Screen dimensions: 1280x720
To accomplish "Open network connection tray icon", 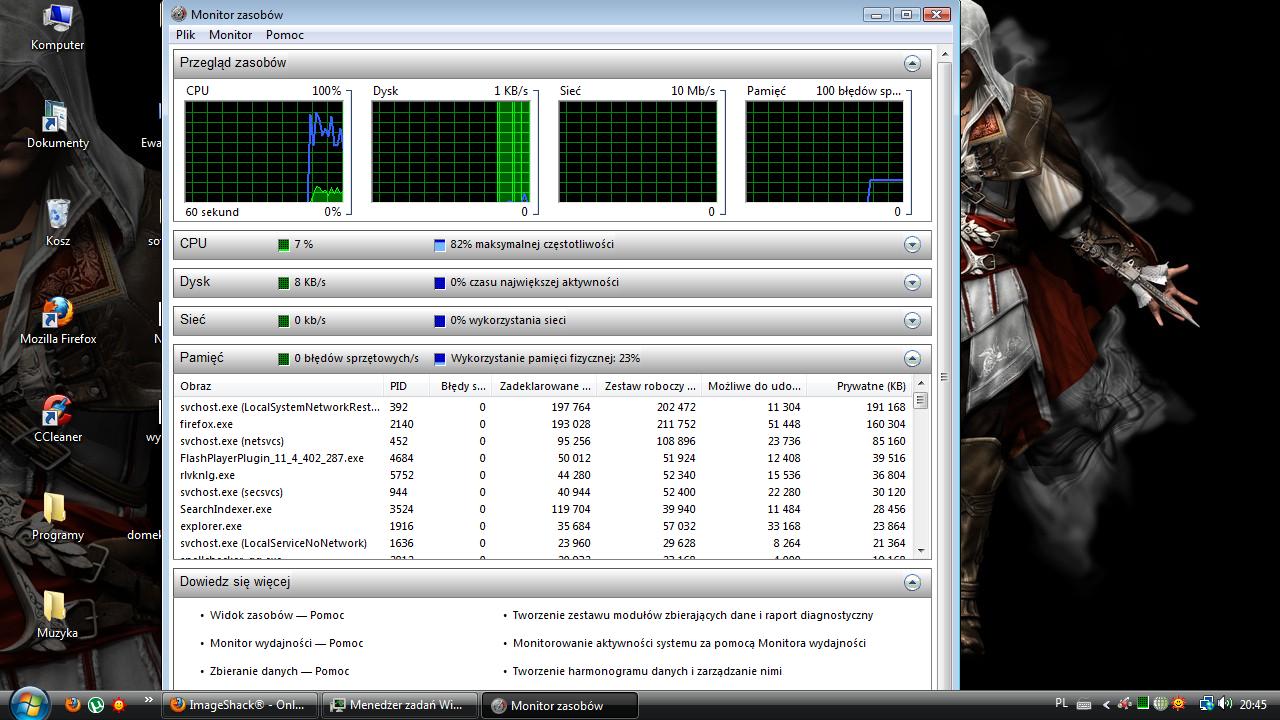I will pos(1207,705).
